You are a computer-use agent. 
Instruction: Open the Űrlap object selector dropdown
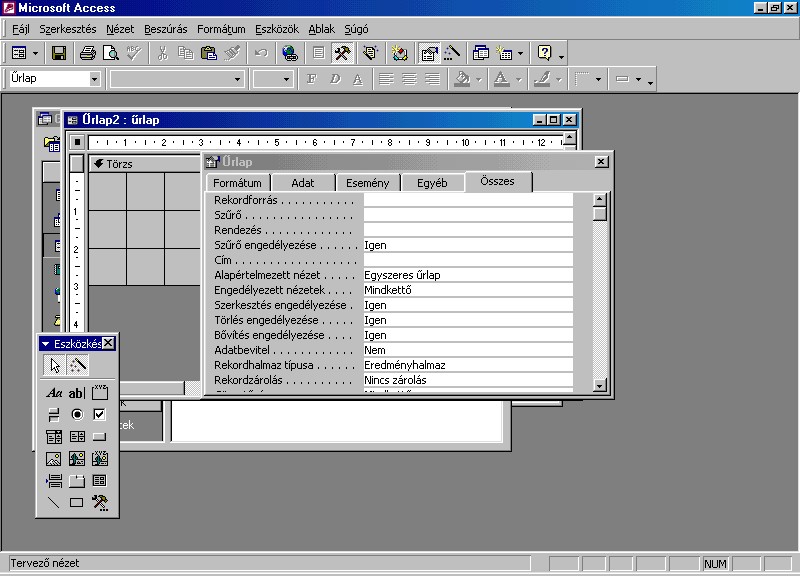point(95,79)
